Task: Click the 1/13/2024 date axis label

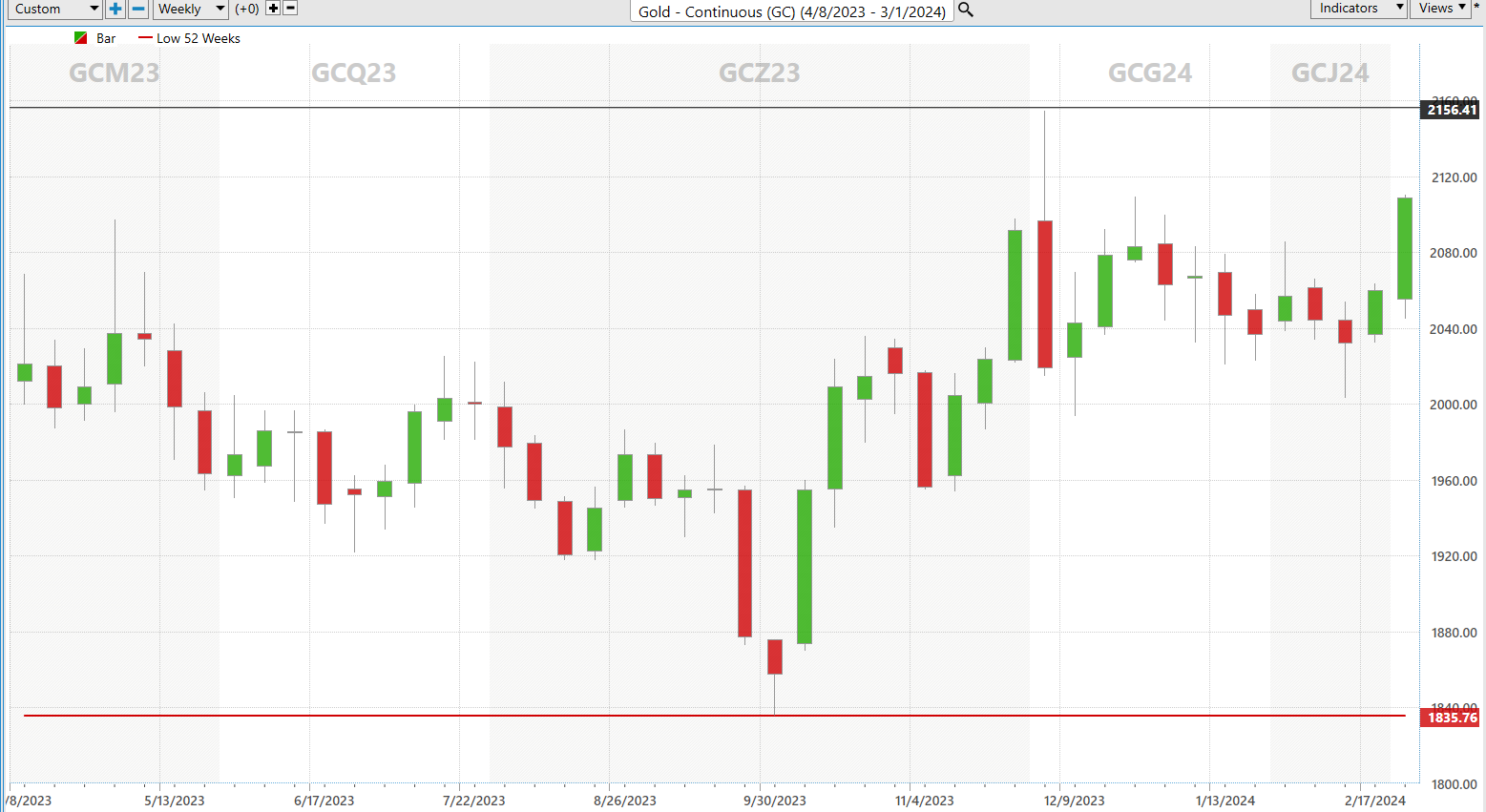Action: (1225, 801)
